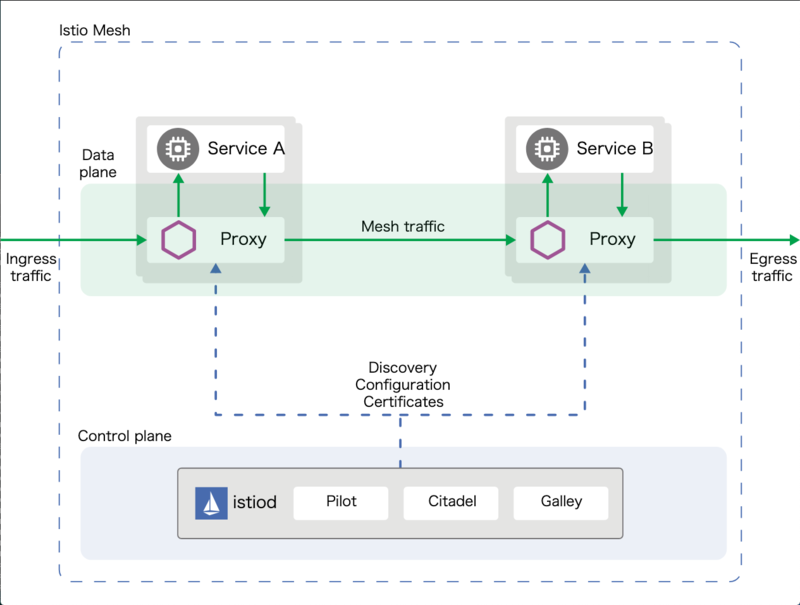Click the istiod sailboat logo

pos(211,503)
